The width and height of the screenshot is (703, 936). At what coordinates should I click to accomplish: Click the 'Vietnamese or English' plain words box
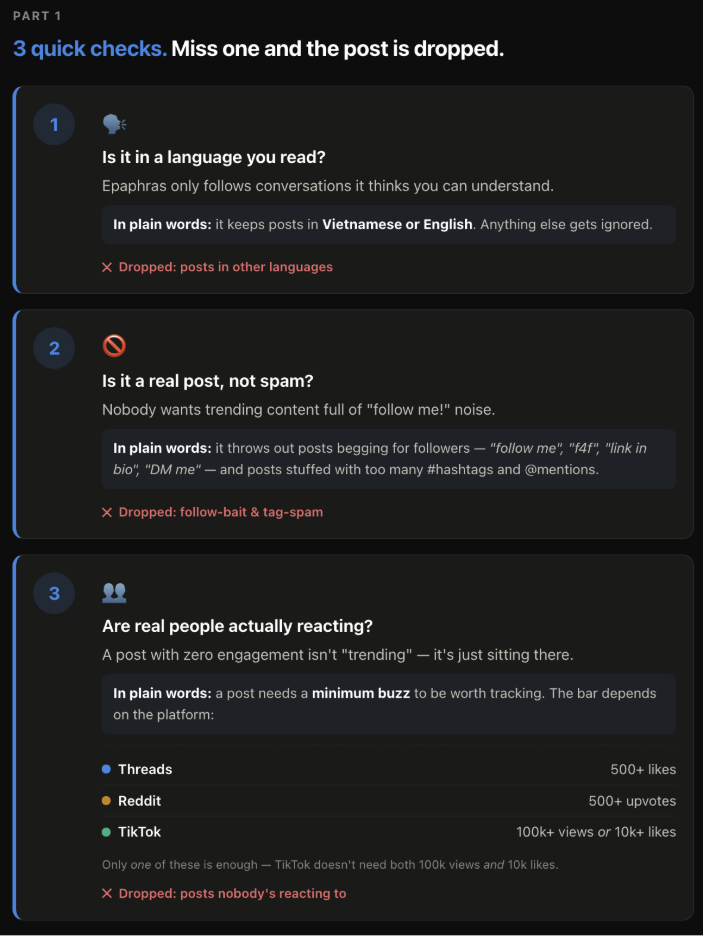click(x=388, y=224)
